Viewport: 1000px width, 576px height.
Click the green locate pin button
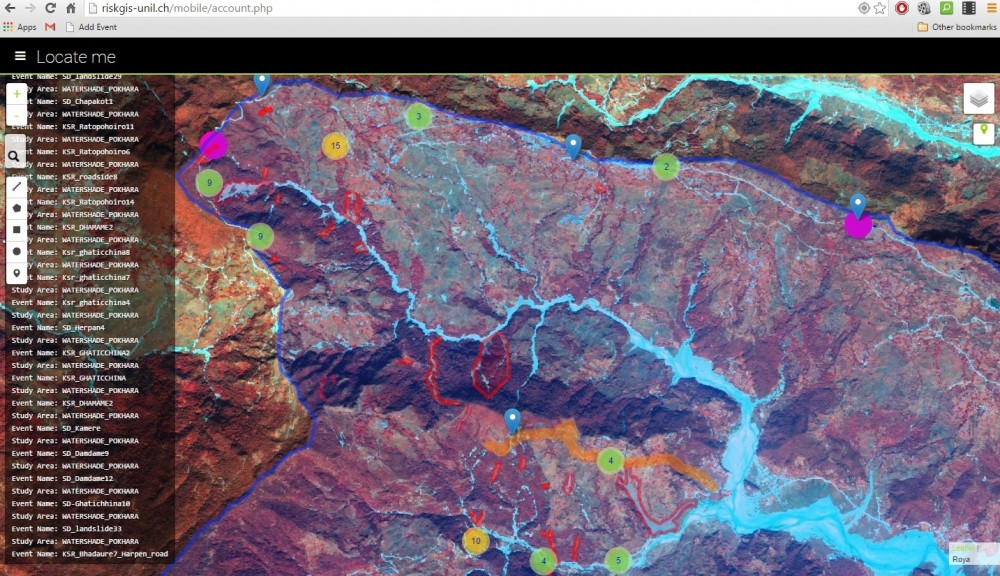tap(983, 132)
